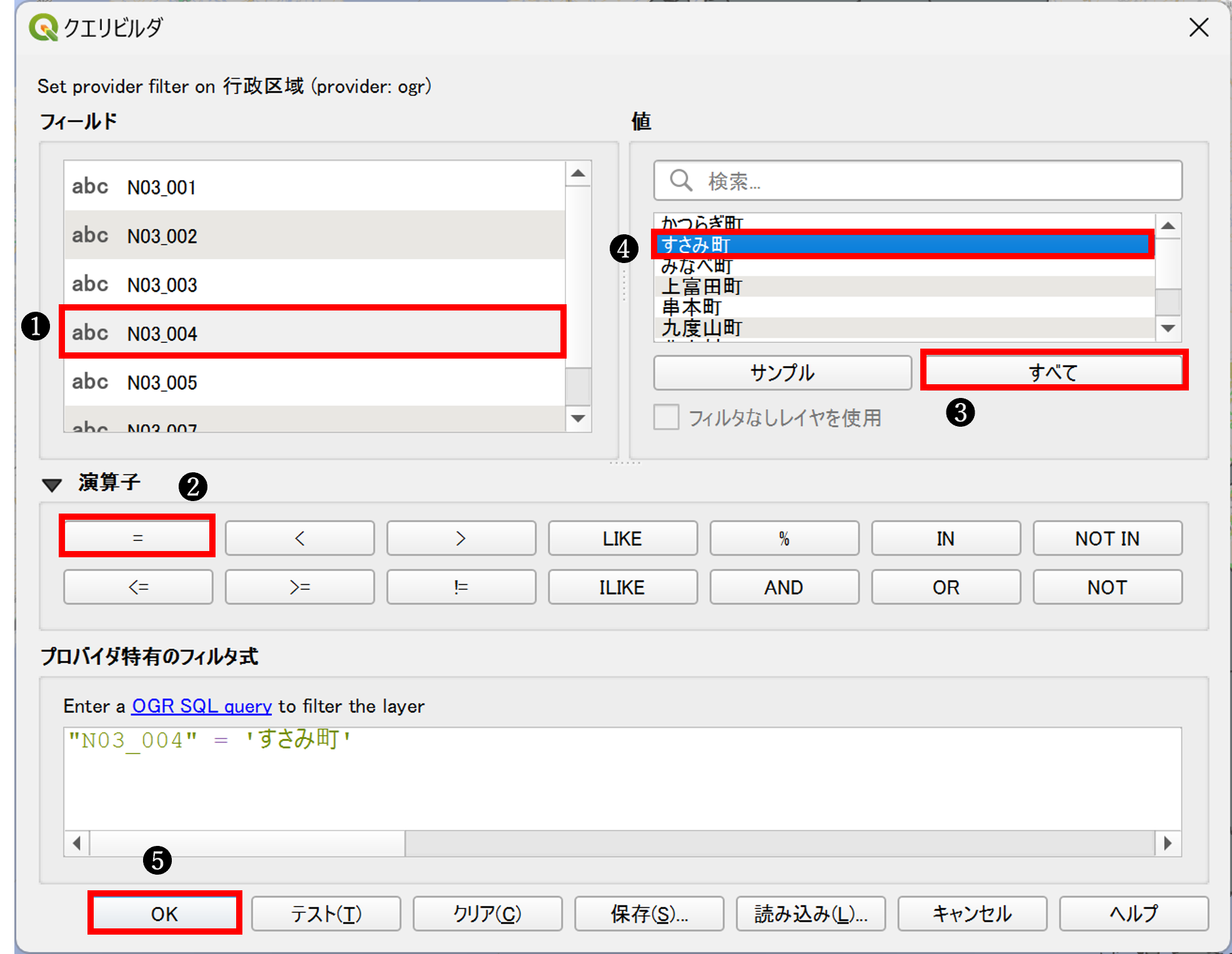This screenshot has height=954, width=1232.
Task: Confirm the filter with OK
Action: tap(164, 913)
